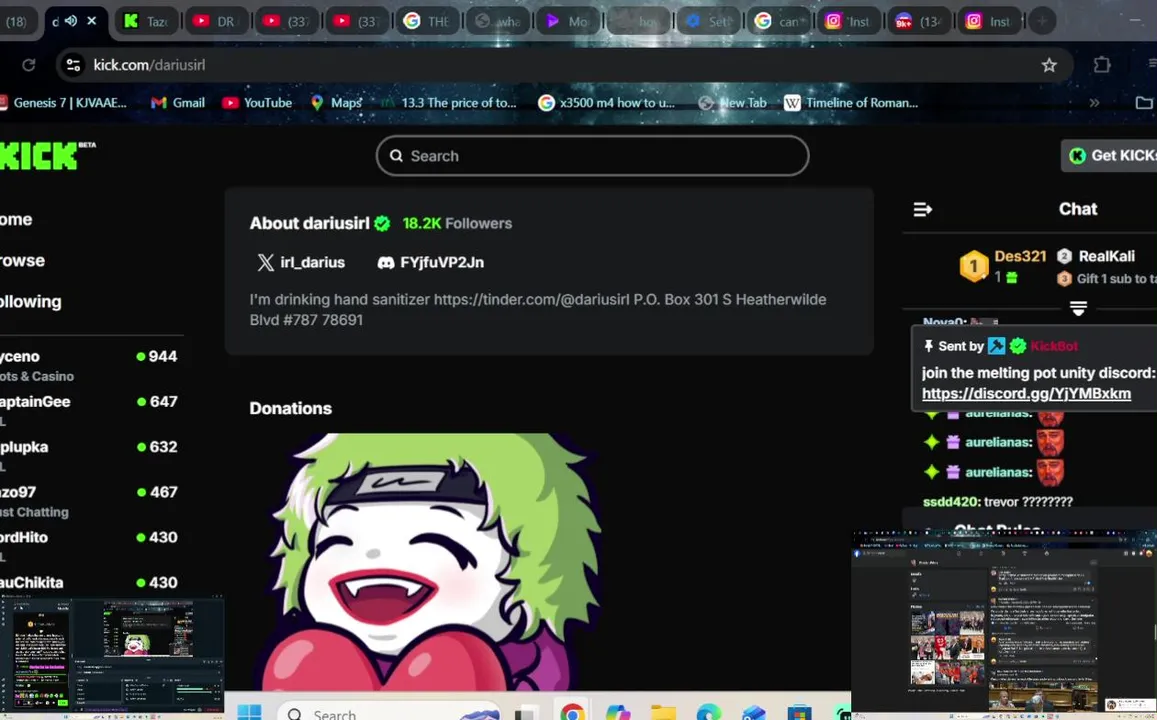
Task: Reload the current page
Action: [x=29, y=65]
